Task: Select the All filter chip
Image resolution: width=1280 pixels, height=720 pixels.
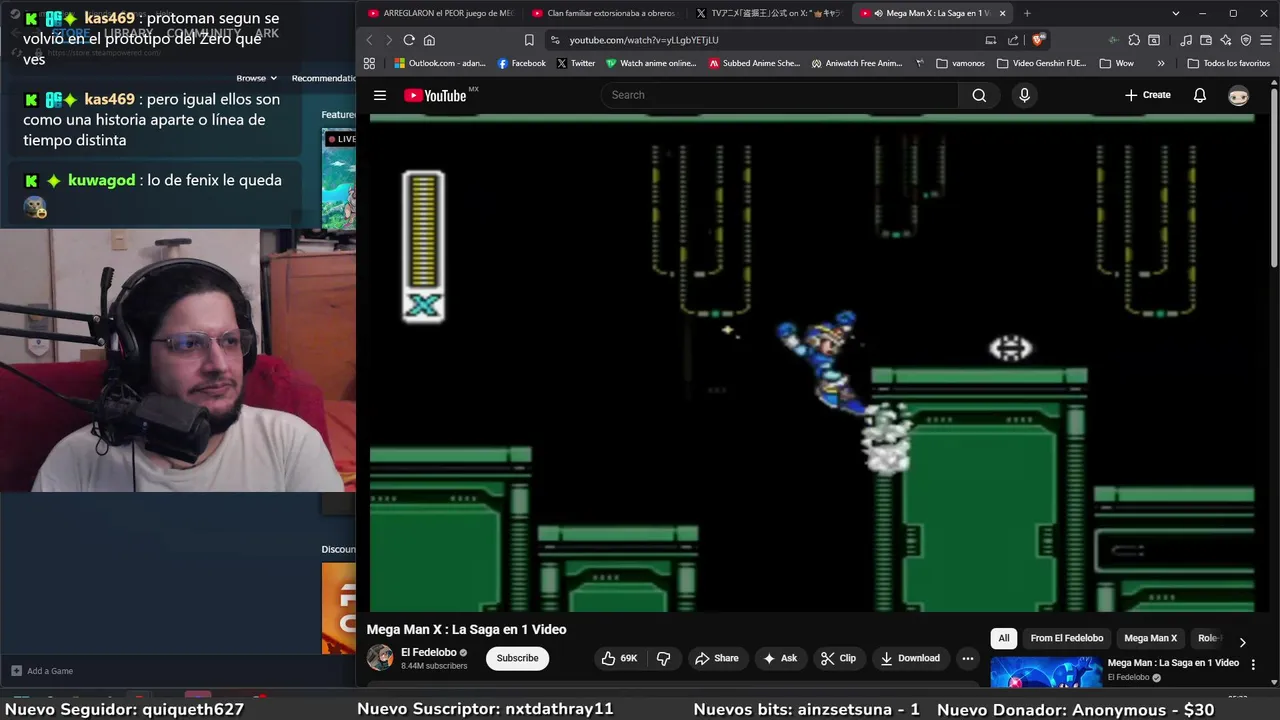Action: tap(1004, 638)
